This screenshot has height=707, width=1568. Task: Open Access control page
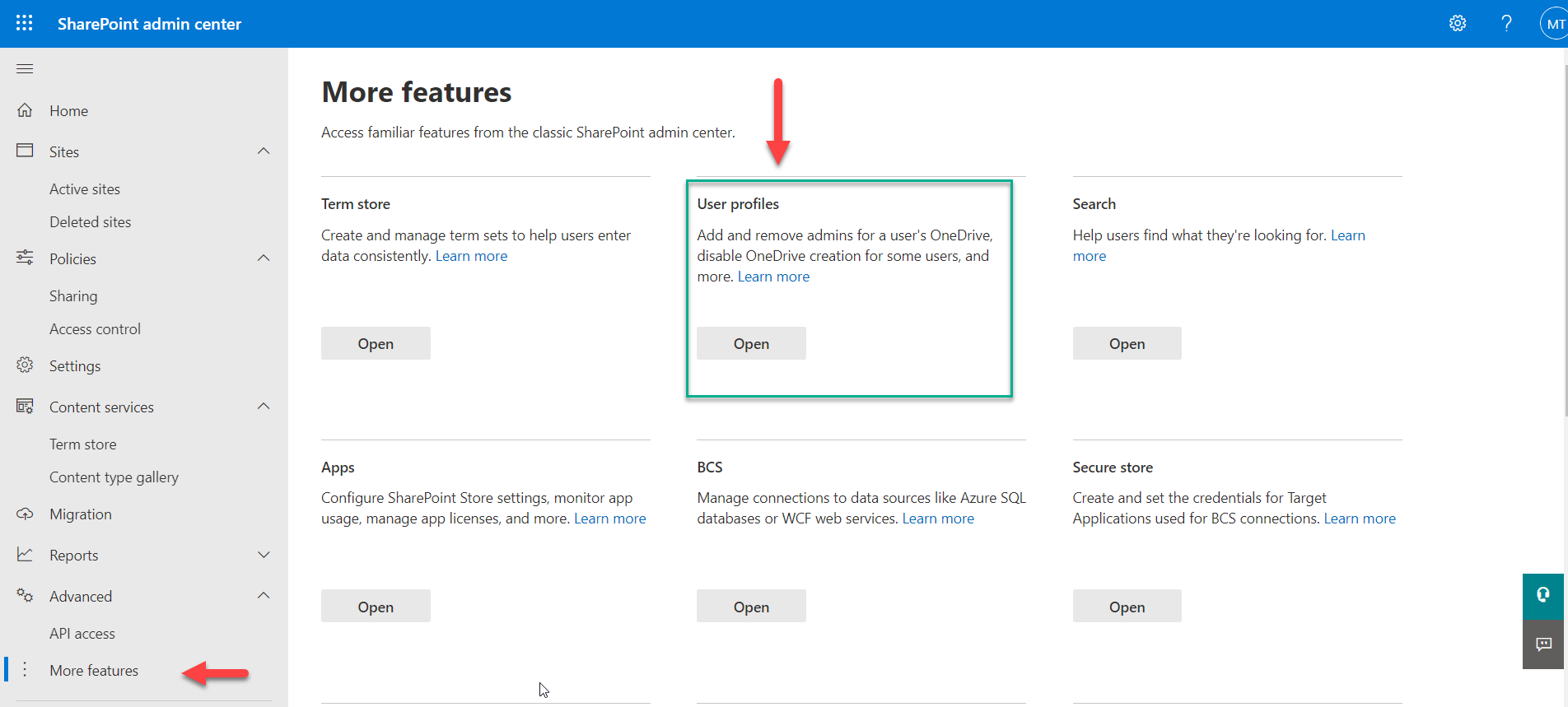(x=95, y=329)
